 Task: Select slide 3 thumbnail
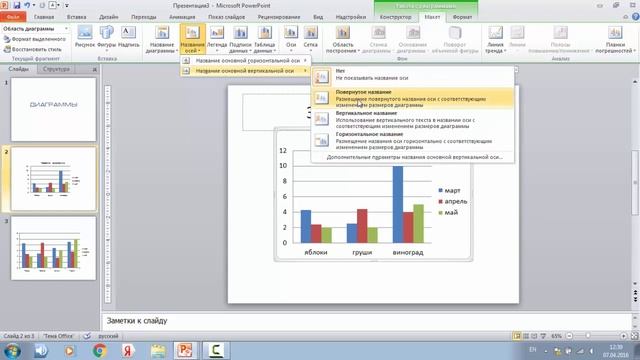53,248
